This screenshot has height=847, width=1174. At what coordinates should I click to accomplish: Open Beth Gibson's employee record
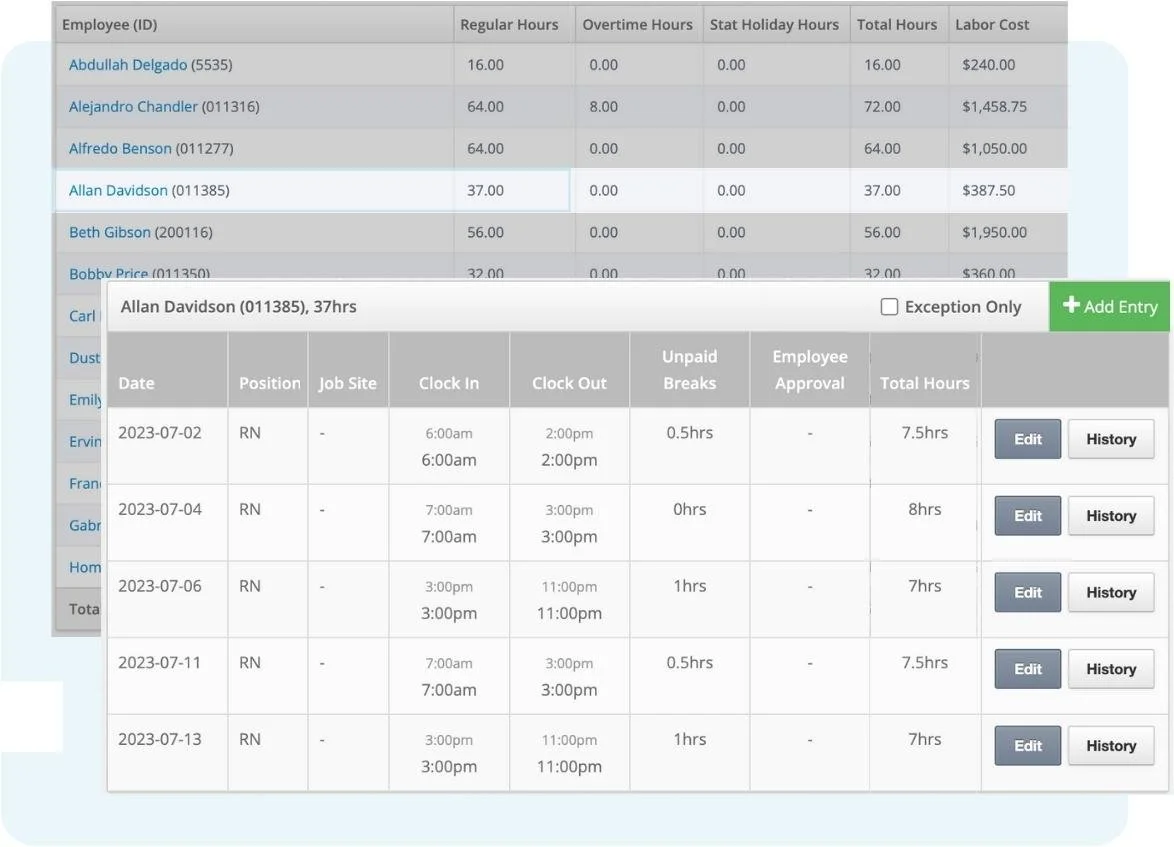pos(109,232)
